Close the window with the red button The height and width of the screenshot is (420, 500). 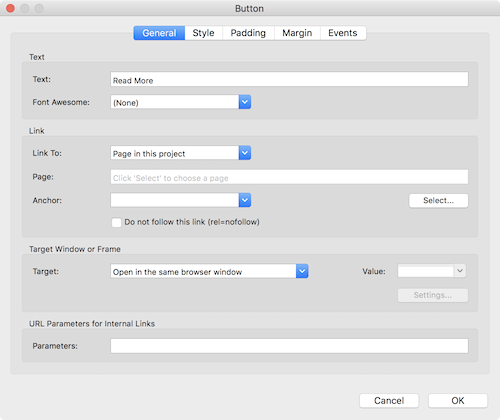(x=10, y=8)
